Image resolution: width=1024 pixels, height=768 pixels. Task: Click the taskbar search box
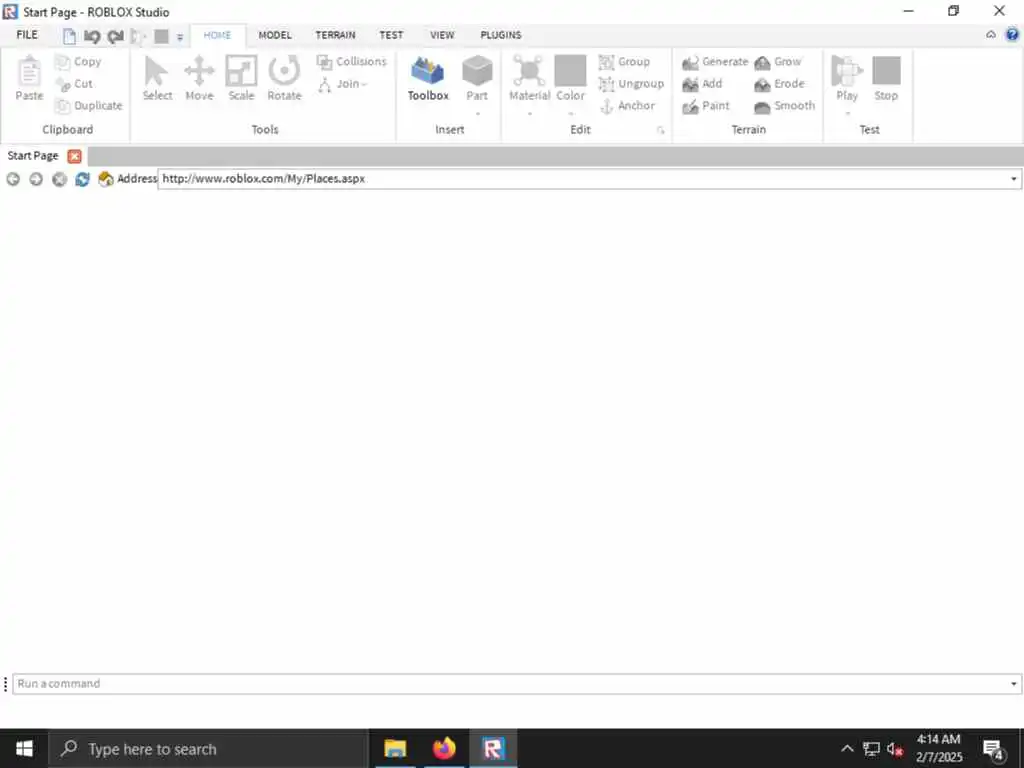coord(209,748)
